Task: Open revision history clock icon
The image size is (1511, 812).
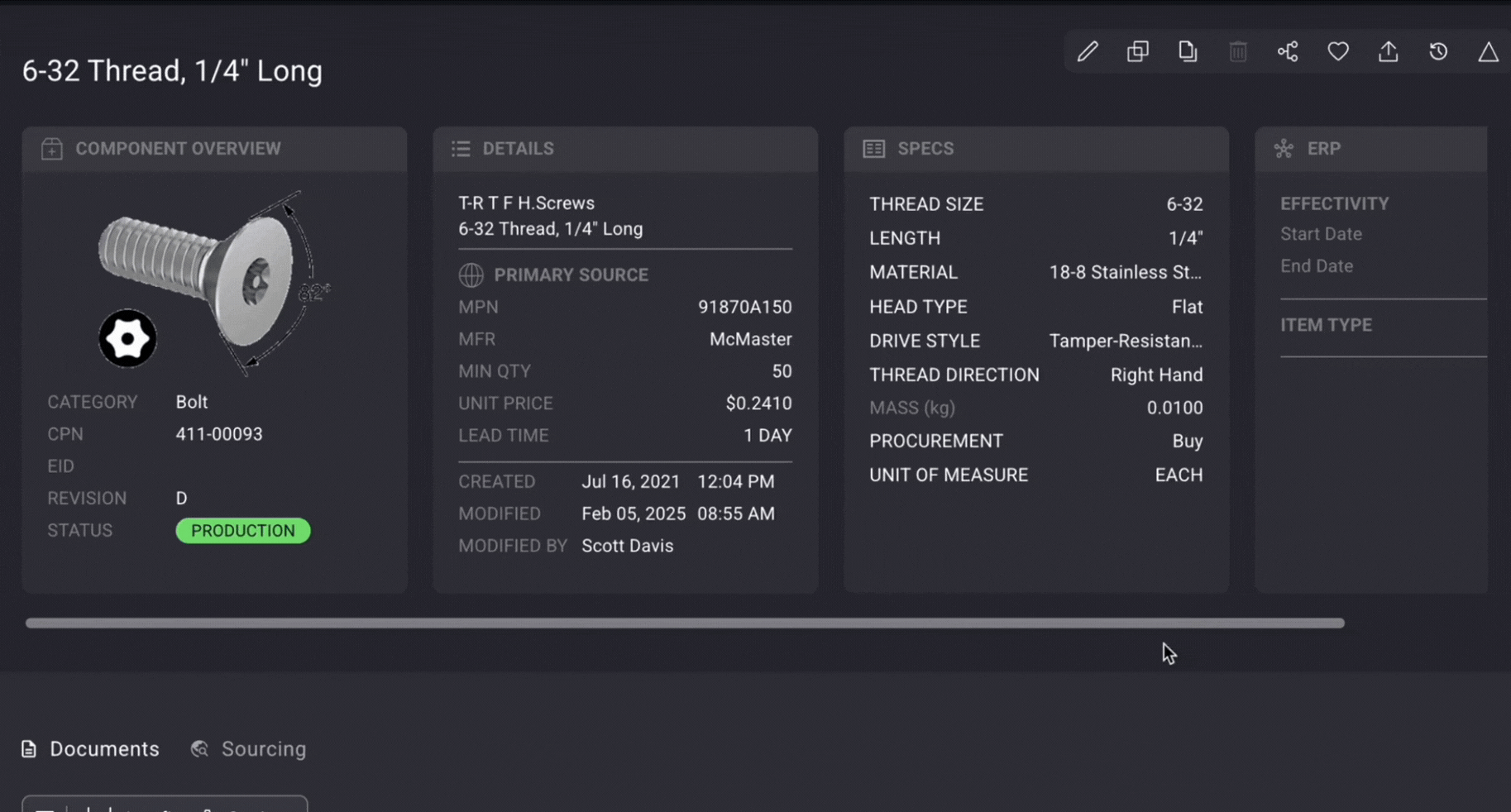Action: (1438, 52)
